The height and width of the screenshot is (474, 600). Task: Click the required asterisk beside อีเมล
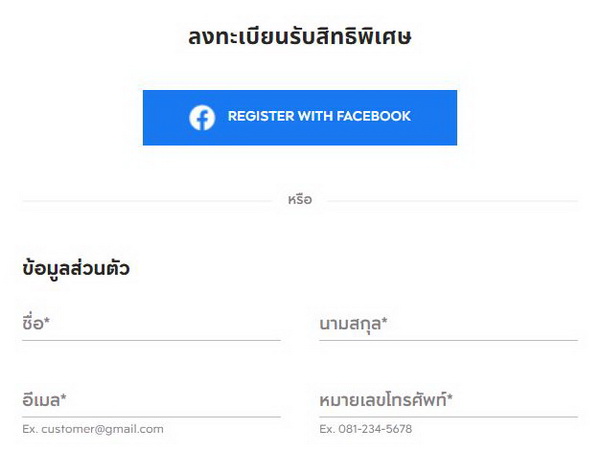tap(63, 399)
